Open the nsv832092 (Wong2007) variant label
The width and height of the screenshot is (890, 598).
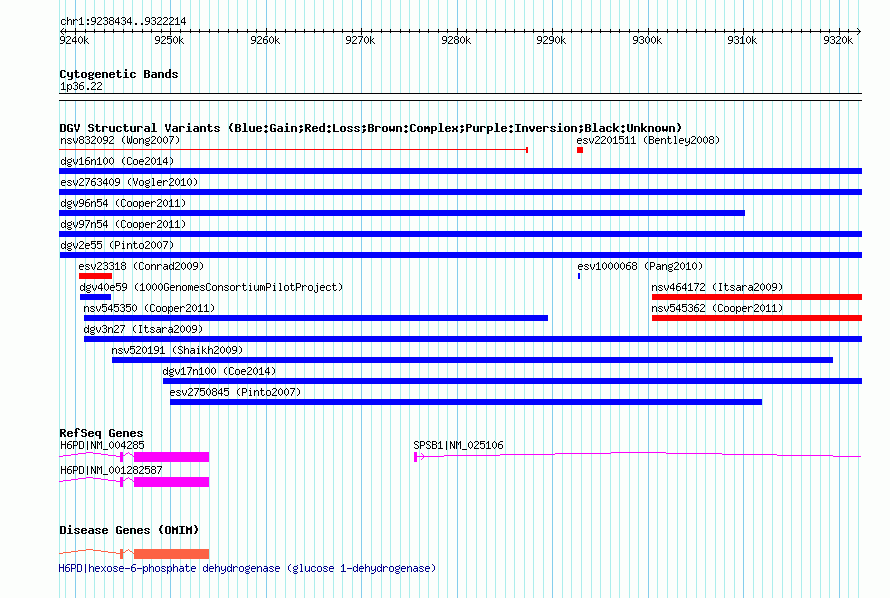tap(120, 140)
